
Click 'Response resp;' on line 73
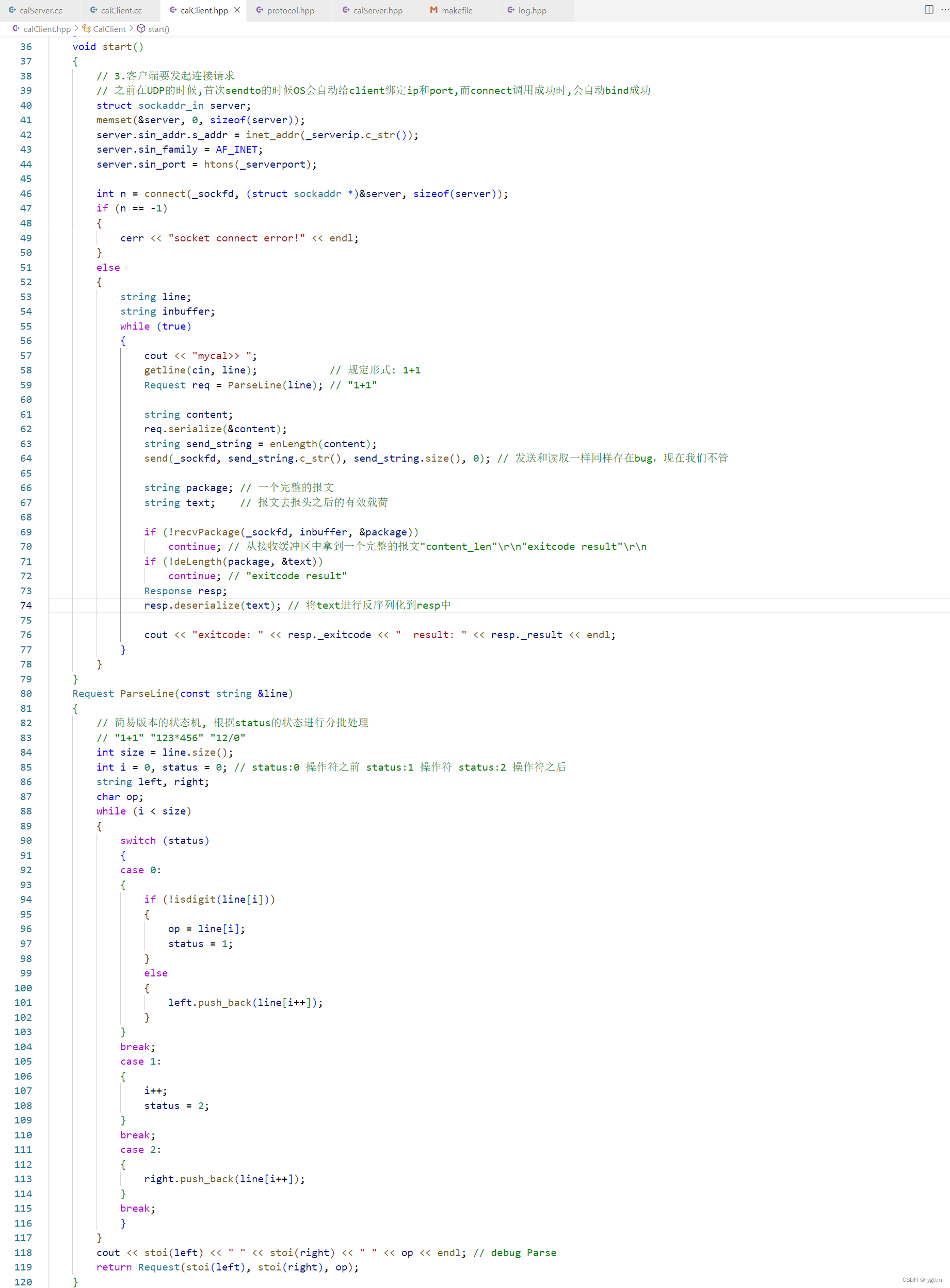[186, 591]
